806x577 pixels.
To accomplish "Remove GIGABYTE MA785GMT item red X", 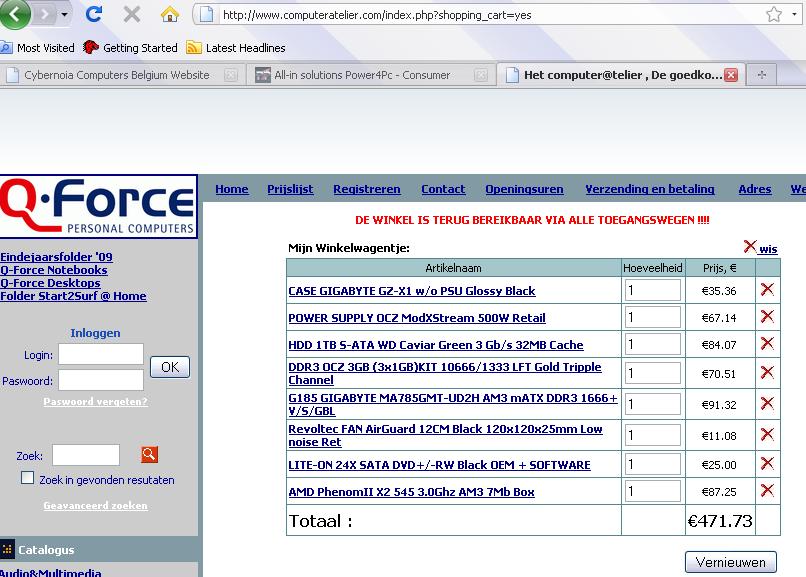I will pyautogui.click(x=767, y=403).
